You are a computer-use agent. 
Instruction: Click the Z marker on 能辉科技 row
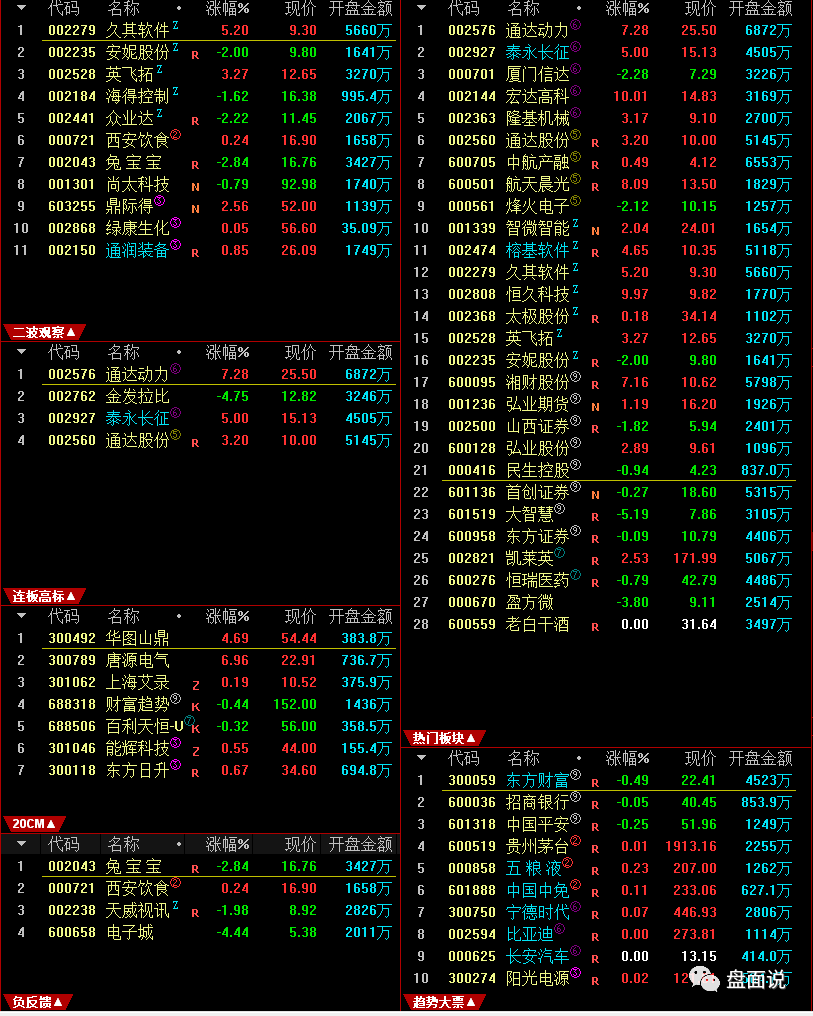(196, 751)
